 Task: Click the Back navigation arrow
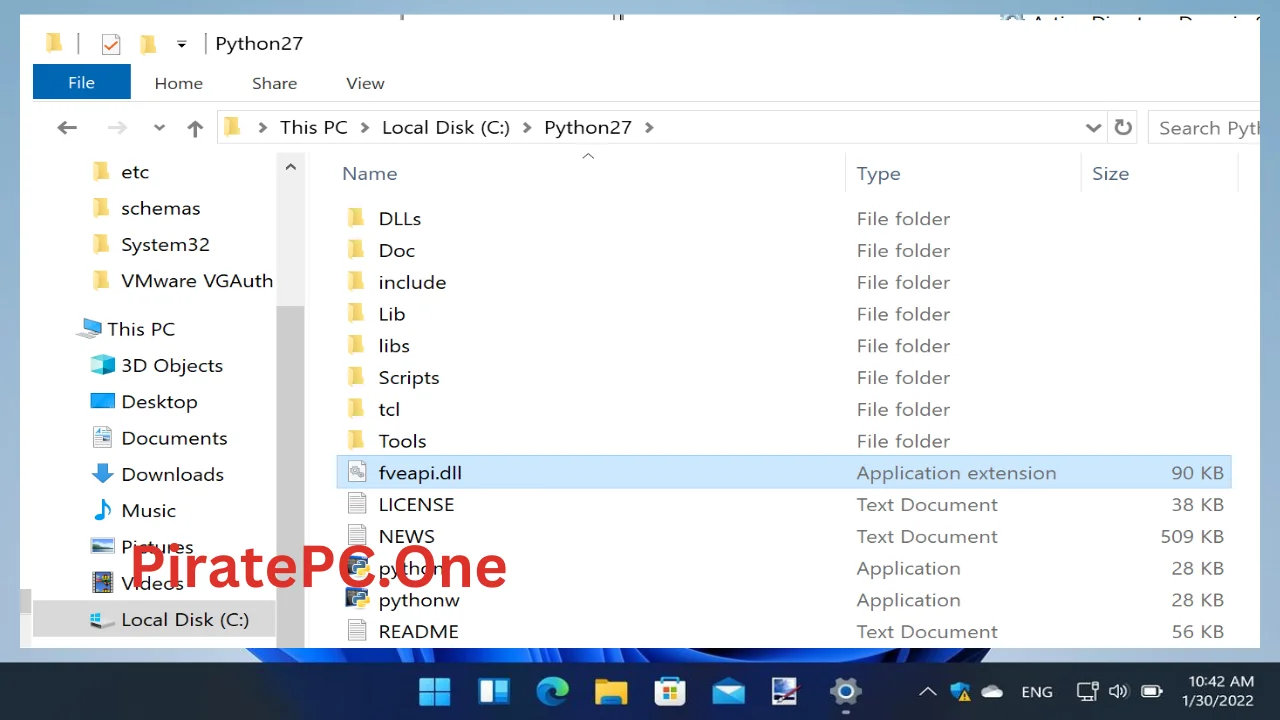pos(67,128)
